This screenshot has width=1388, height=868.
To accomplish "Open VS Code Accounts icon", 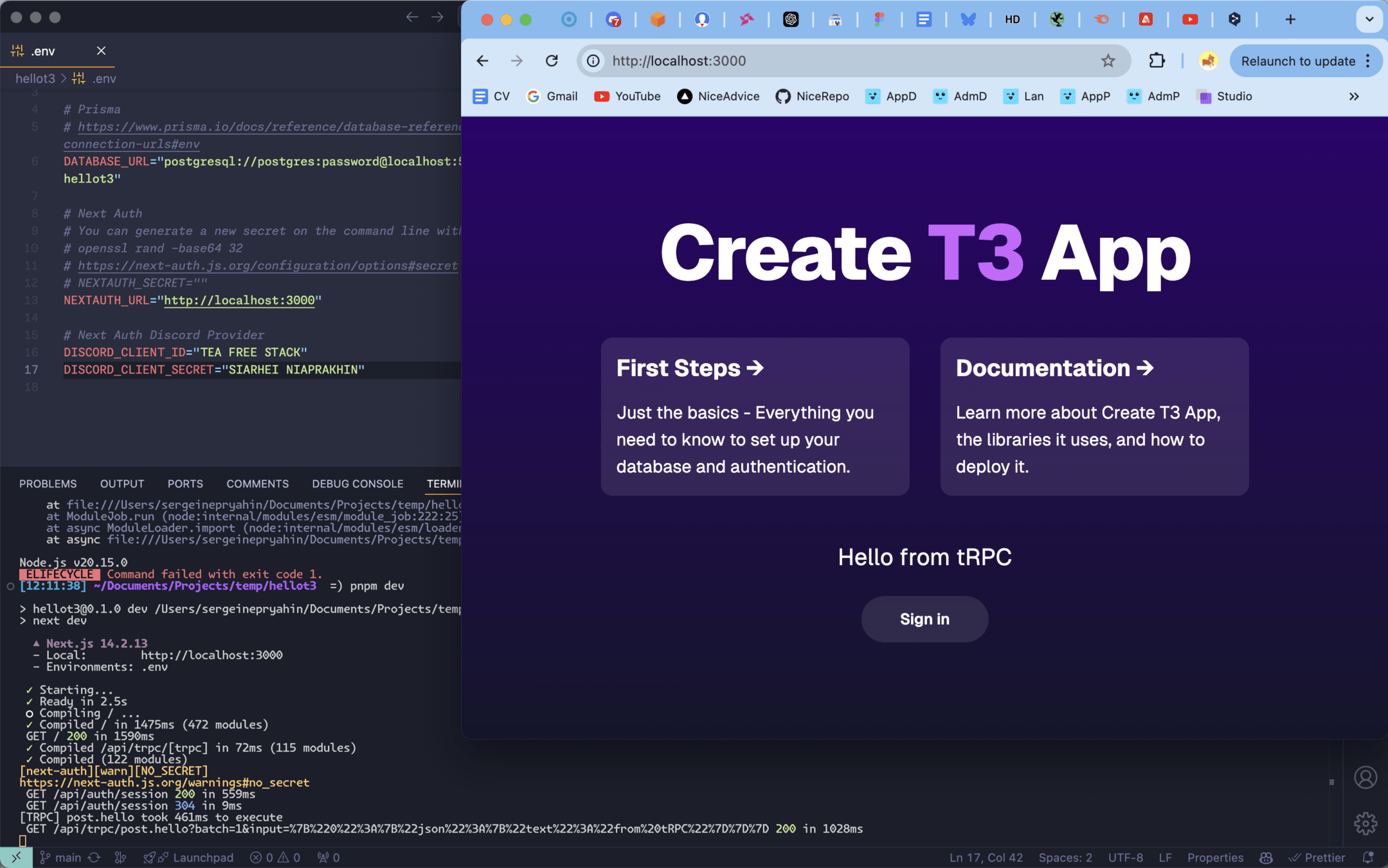I will point(1365,777).
